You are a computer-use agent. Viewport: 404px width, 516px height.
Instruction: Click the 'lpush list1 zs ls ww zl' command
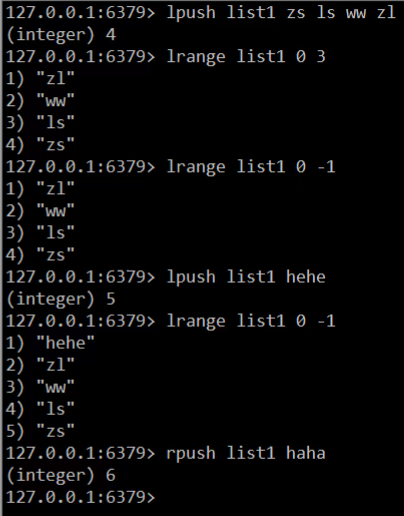pyautogui.click(x=281, y=13)
